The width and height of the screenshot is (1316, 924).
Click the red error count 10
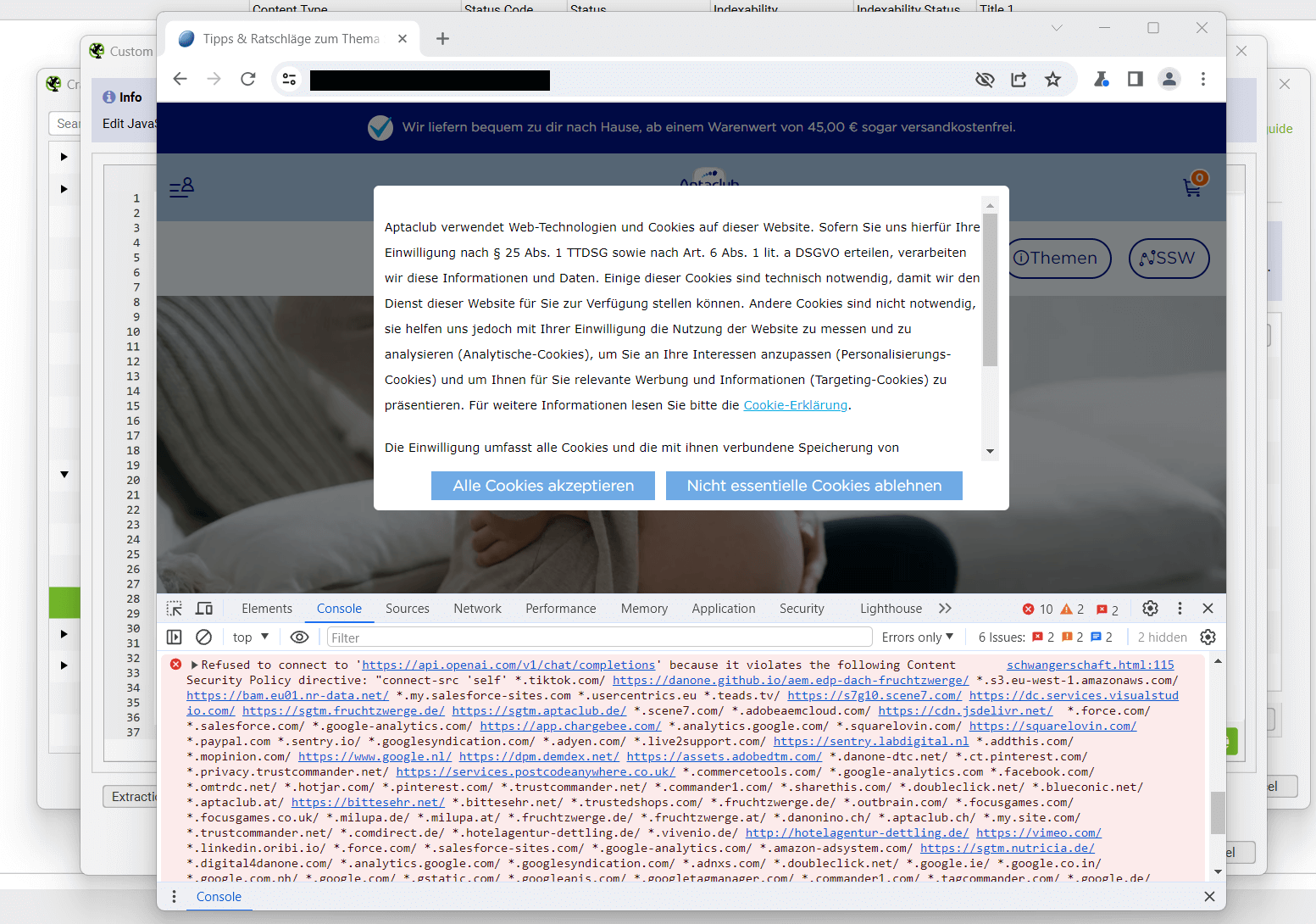(x=1037, y=610)
